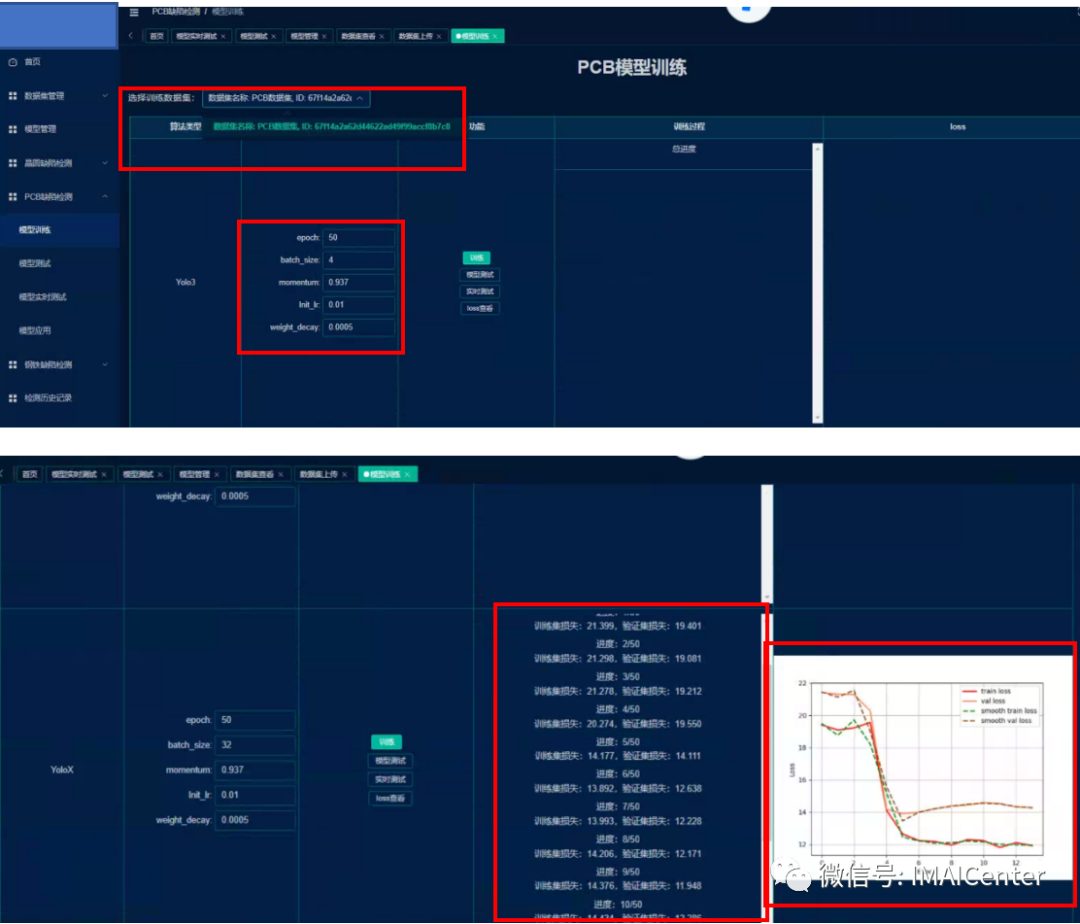
Task: Close the 模型管理 tab in lower screenshot
Action: pos(216,474)
